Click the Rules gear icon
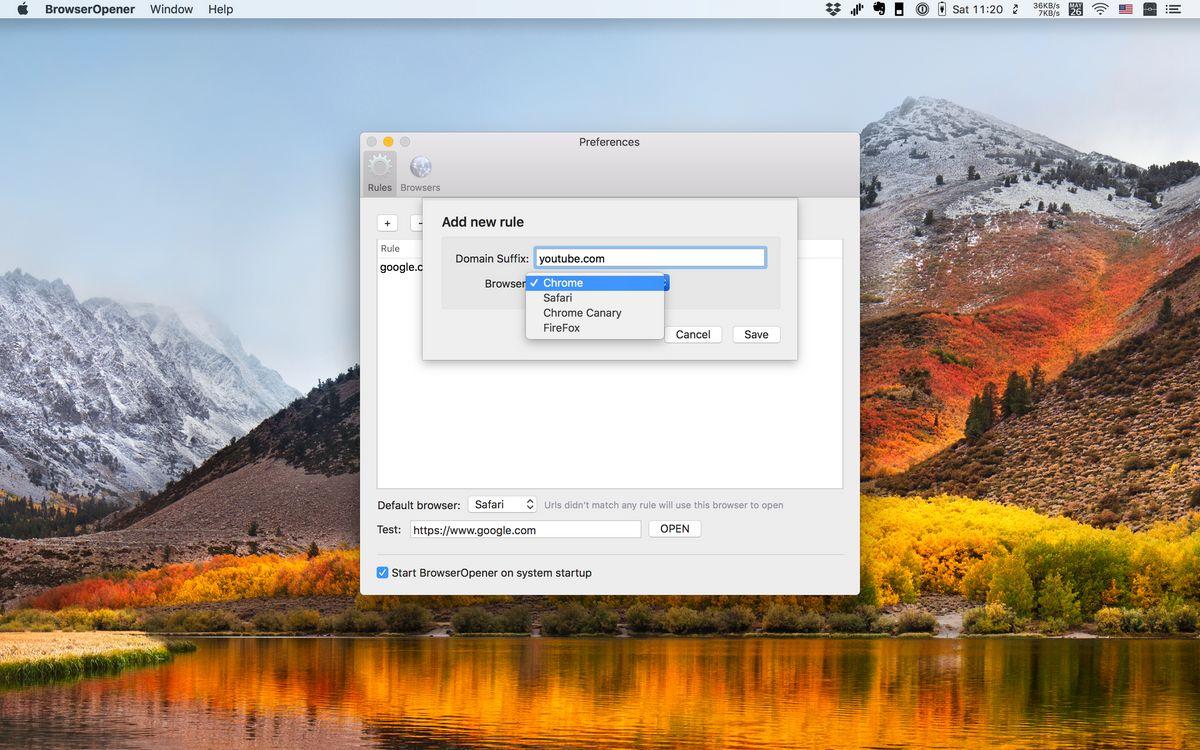Image resolution: width=1200 pixels, height=750 pixels. tap(380, 168)
